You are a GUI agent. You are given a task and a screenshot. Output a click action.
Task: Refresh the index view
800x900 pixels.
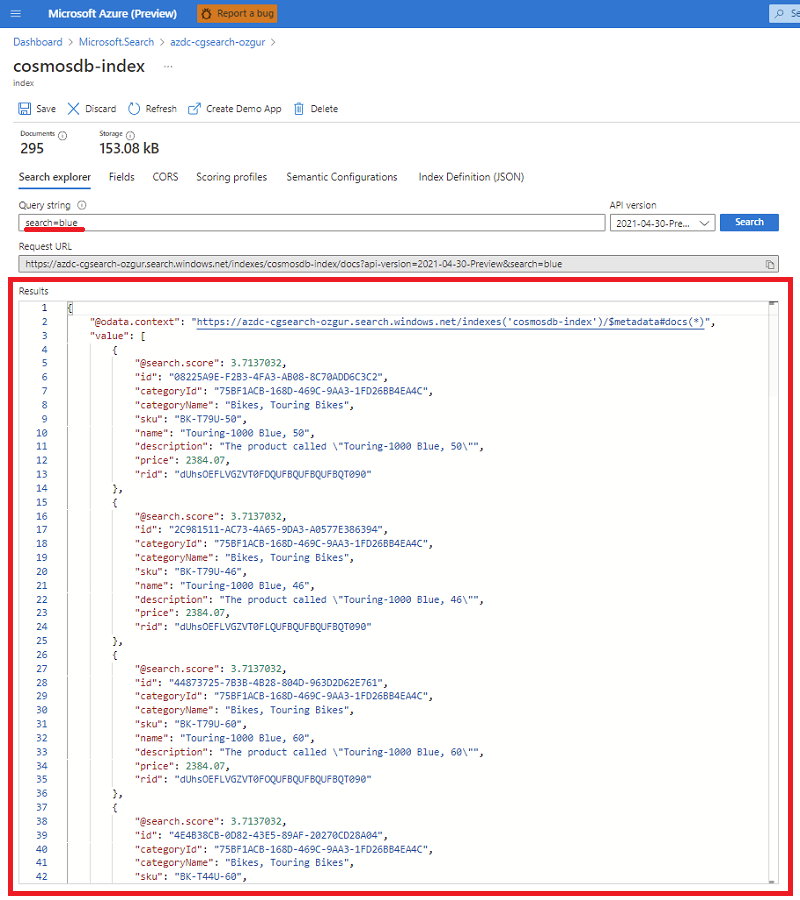point(151,108)
